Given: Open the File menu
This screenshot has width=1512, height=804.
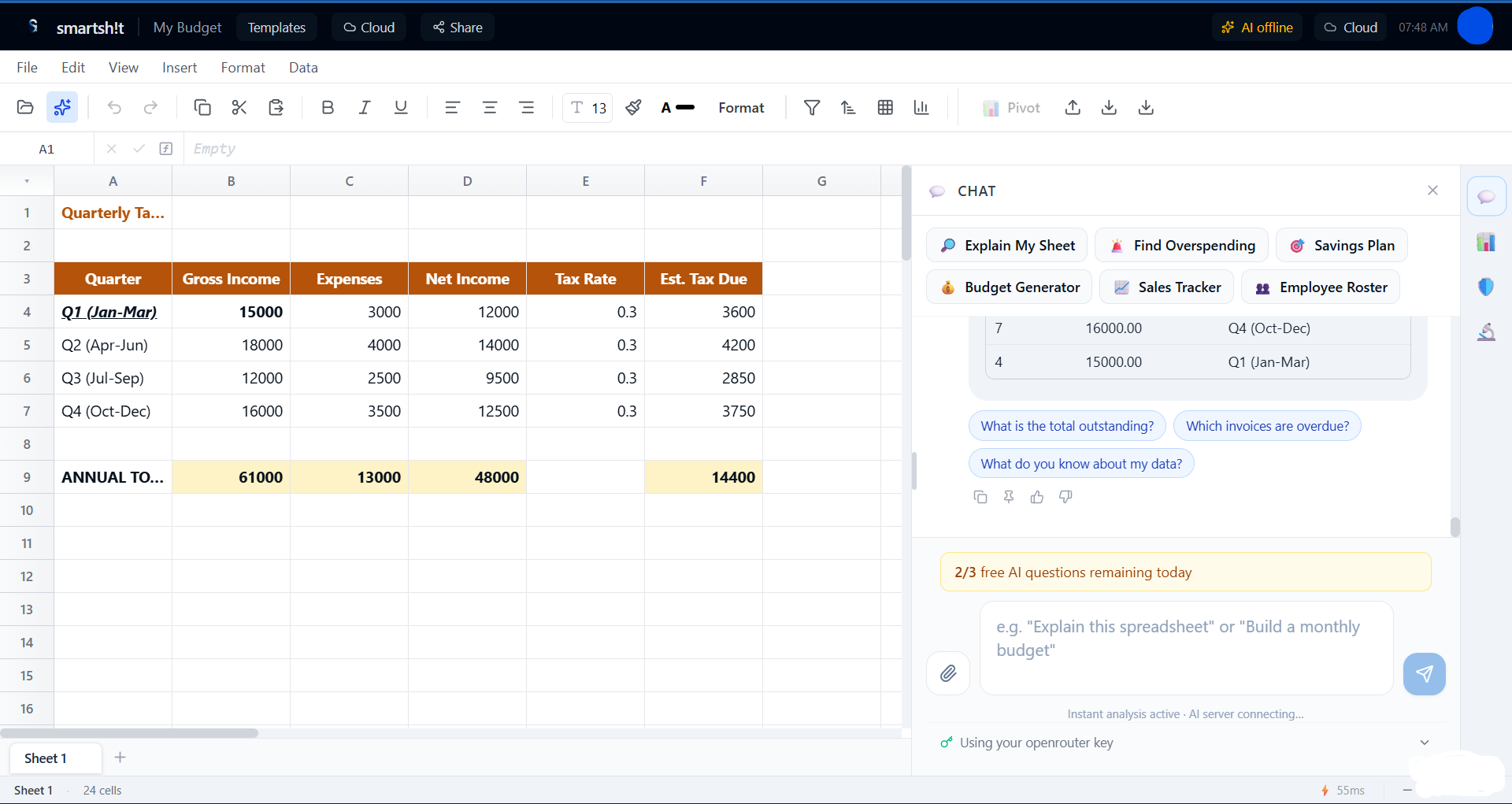Looking at the screenshot, I should coord(28,68).
